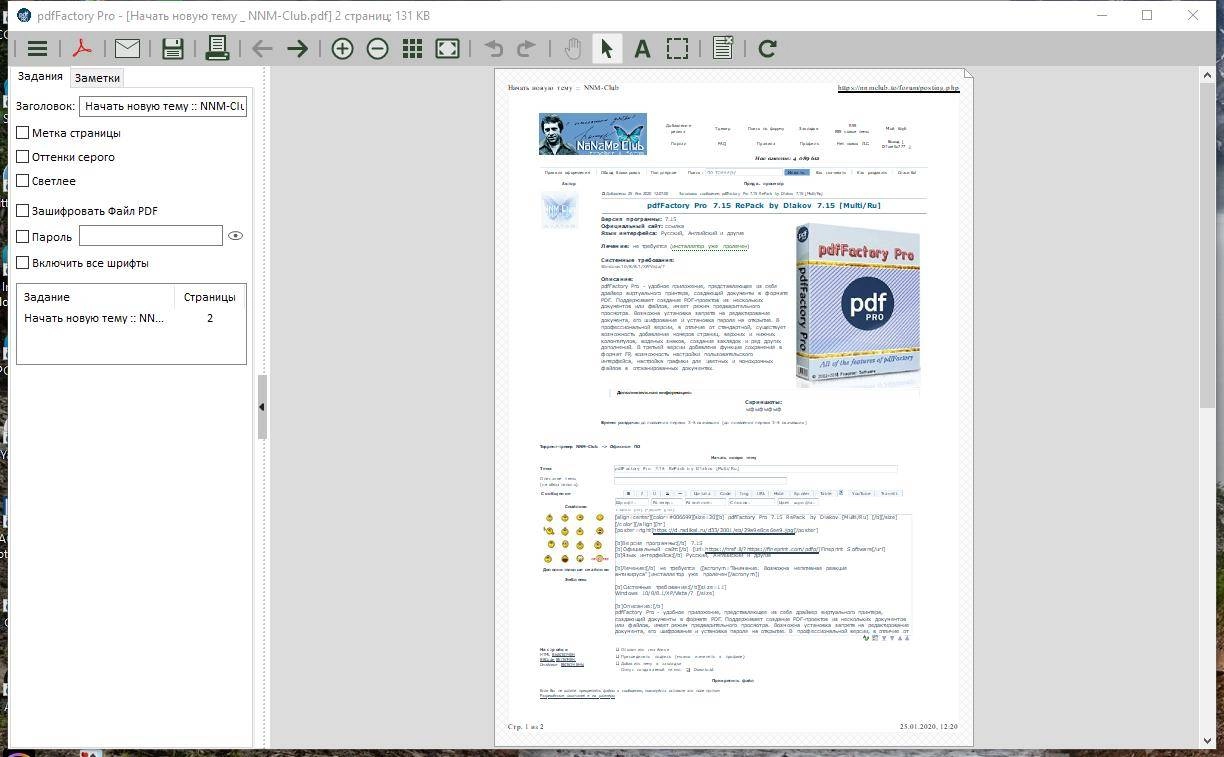Send PDF via the envelope icon
1224x757 pixels.
[127, 48]
